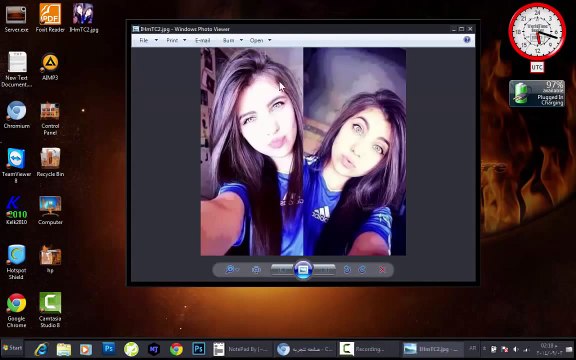Click the green round icon in the taskbar
Image resolution: width=576 pixels, height=360 pixels.
(x=131, y=349)
